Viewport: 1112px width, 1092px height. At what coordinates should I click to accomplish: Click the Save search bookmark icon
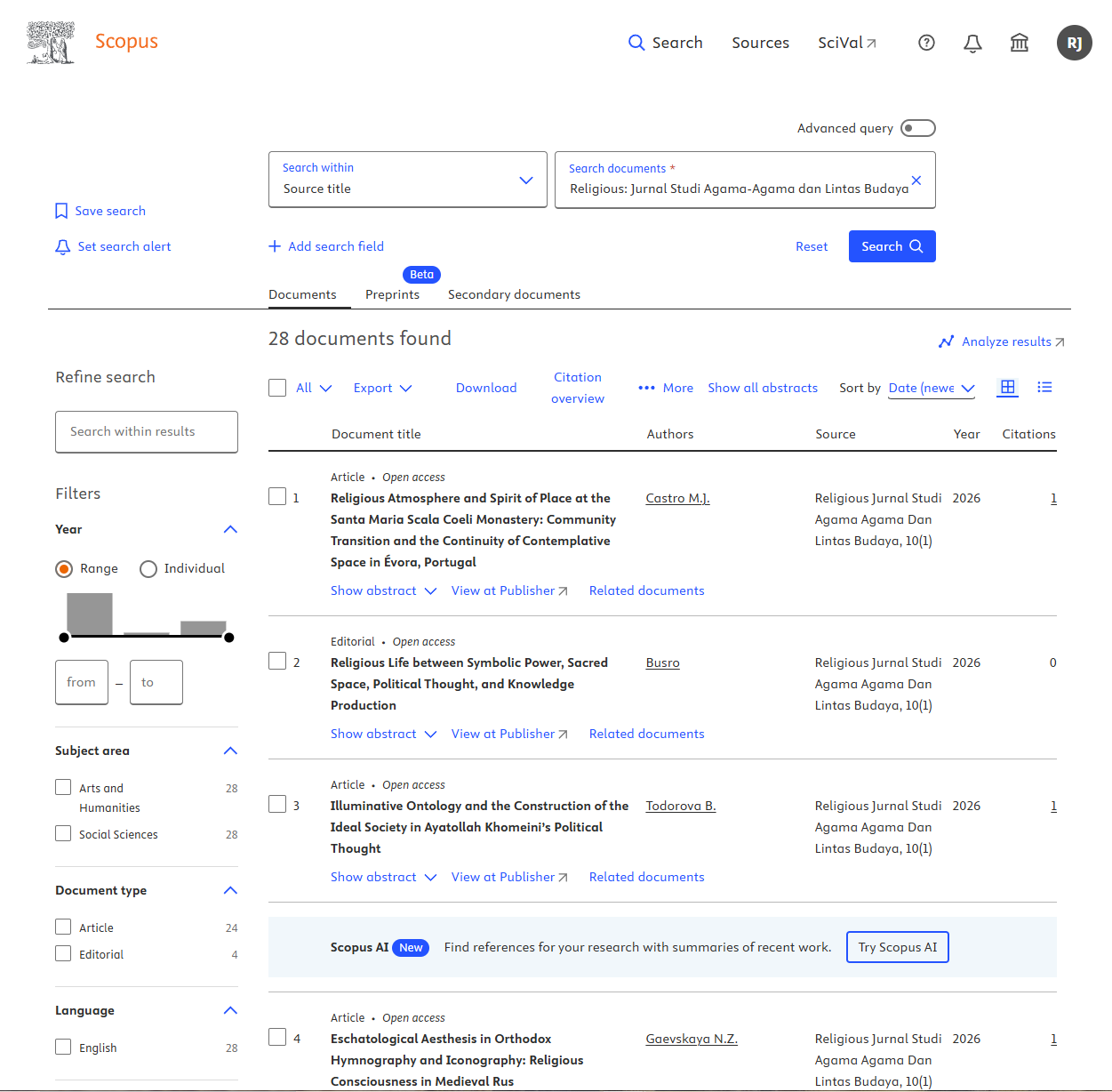61,211
